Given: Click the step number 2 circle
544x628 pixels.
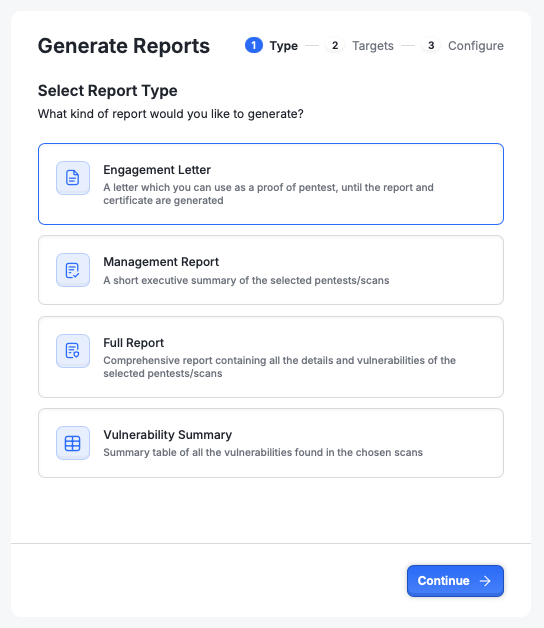Looking at the screenshot, I should (x=335, y=45).
